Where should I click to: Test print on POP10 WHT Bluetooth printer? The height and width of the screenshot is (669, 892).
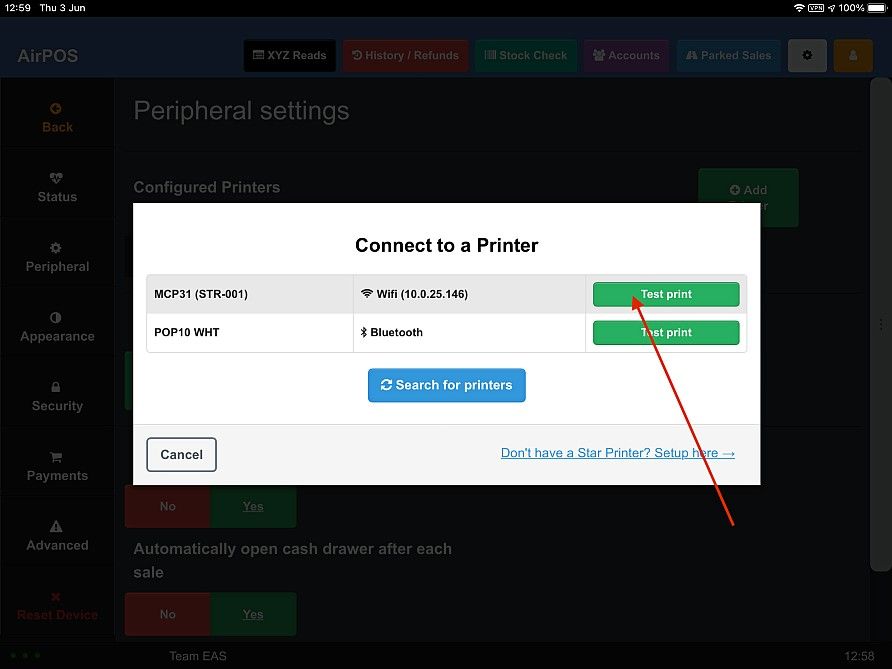[666, 332]
